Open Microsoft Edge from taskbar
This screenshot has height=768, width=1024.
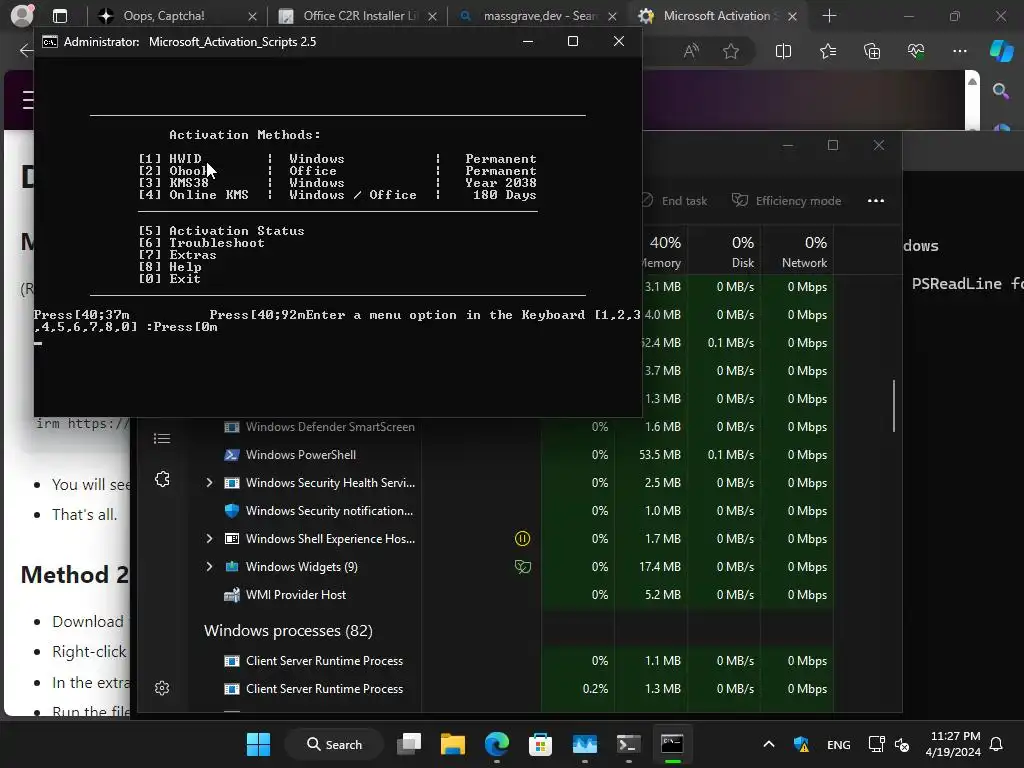(497, 744)
